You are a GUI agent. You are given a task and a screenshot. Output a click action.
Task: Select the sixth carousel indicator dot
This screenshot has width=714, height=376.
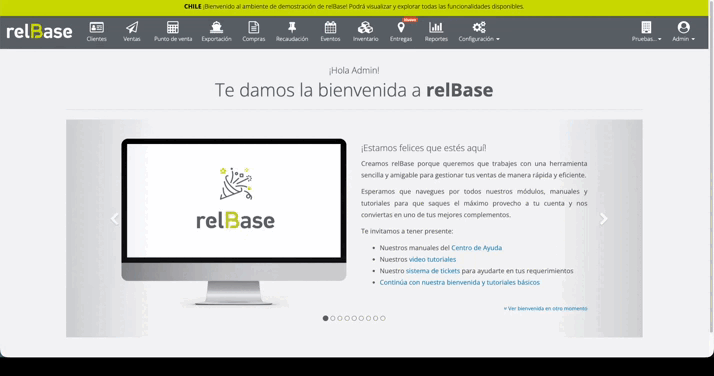tap(361, 318)
